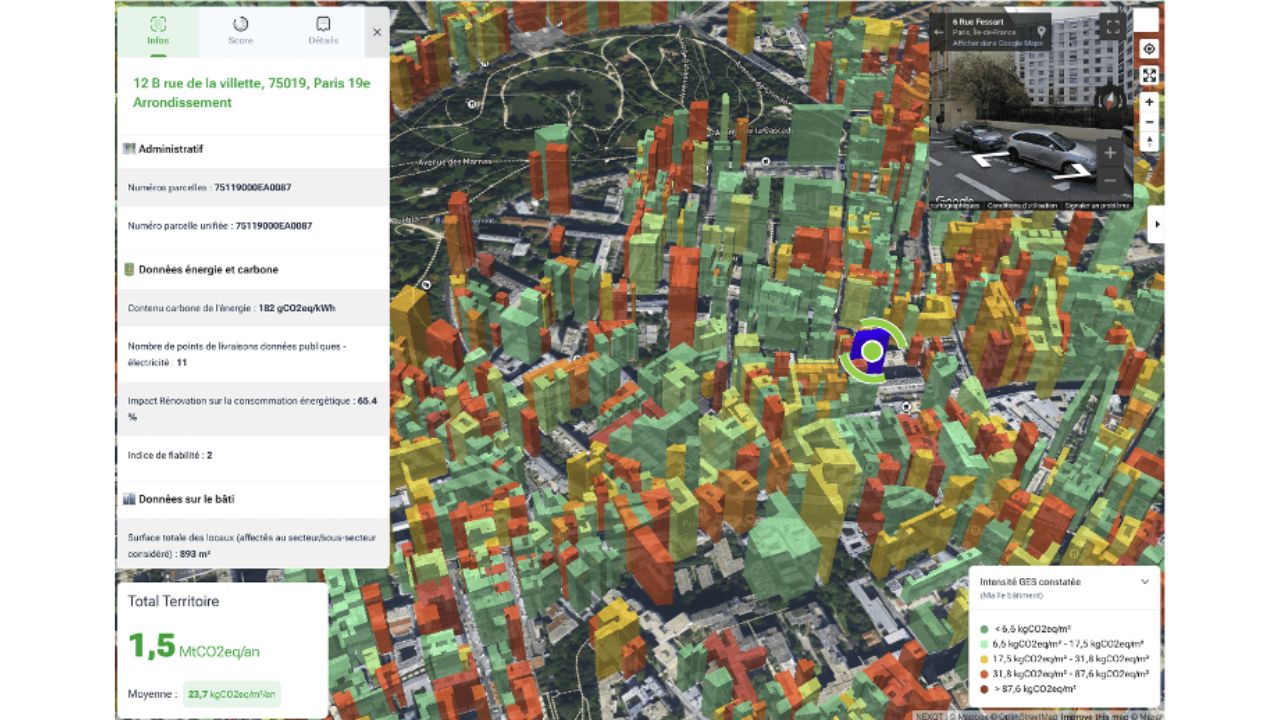The width and height of the screenshot is (1280, 720).
Task: Zoom in inside the Street View panel
Action: pyautogui.click(x=1109, y=153)
